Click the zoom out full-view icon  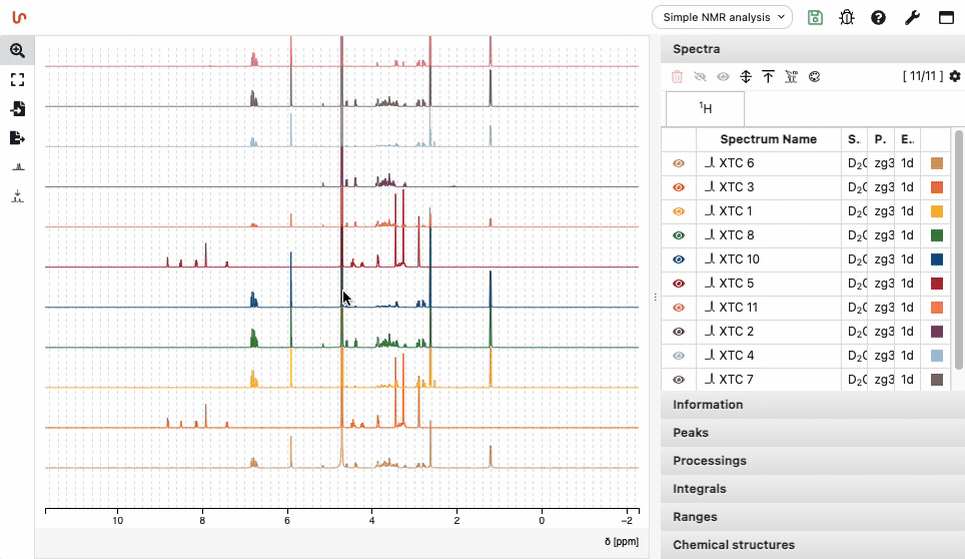[x=17, y=80]
